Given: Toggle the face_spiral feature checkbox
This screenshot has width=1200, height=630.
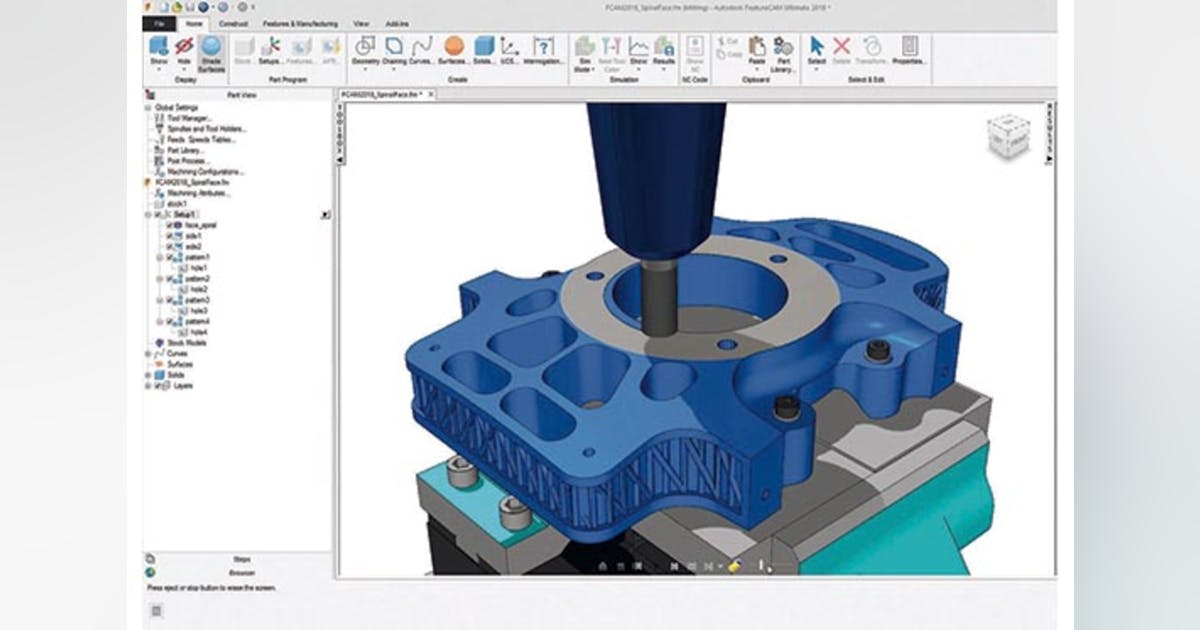Looking at the screenshot, I should (167, 226).
